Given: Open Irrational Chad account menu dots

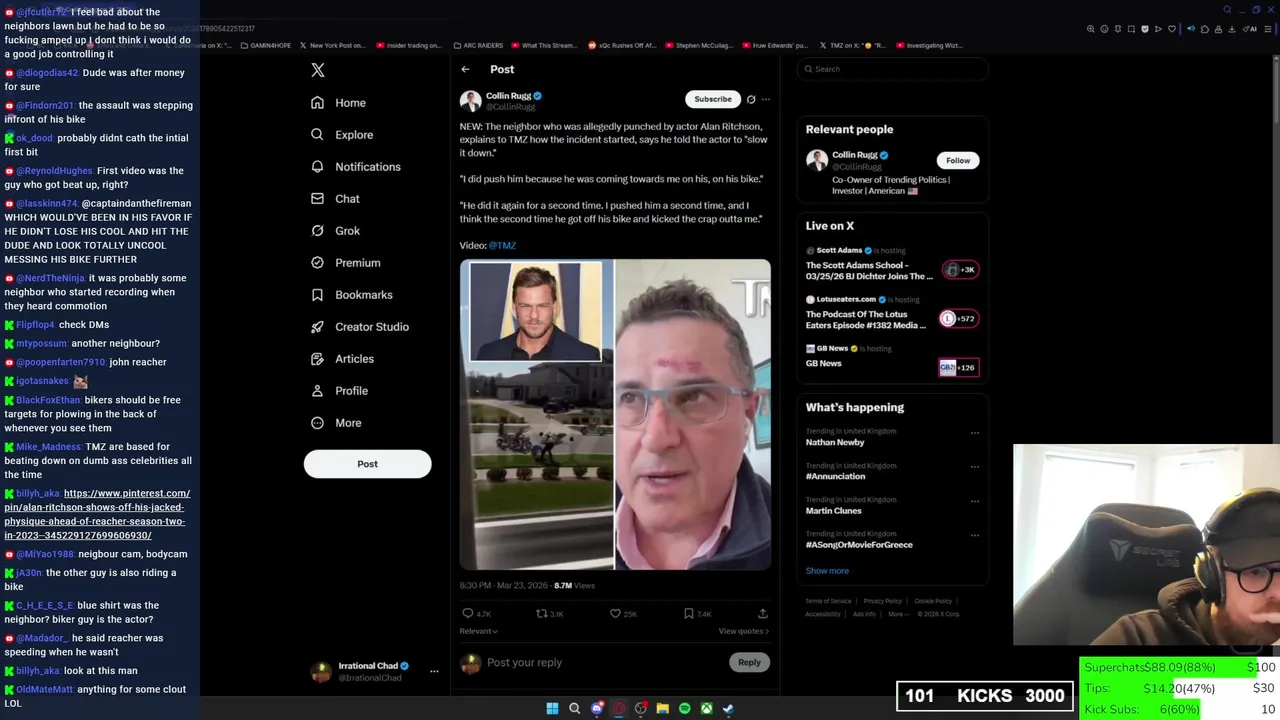Looking at the screenshot, I should click(434, 671).
